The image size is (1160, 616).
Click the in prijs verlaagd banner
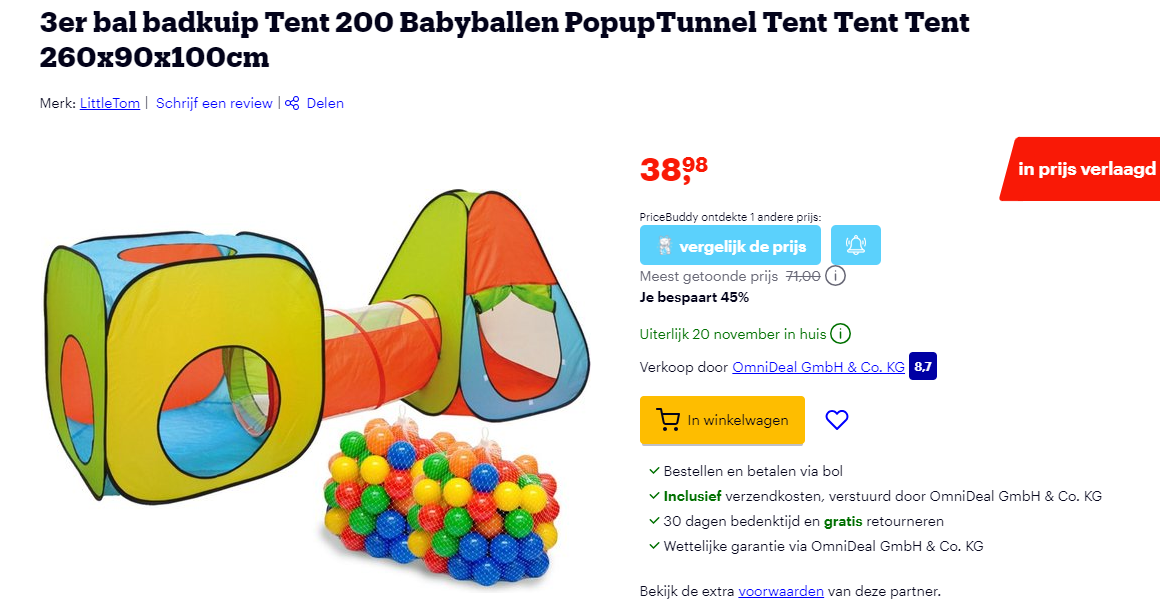point(1087,168)
